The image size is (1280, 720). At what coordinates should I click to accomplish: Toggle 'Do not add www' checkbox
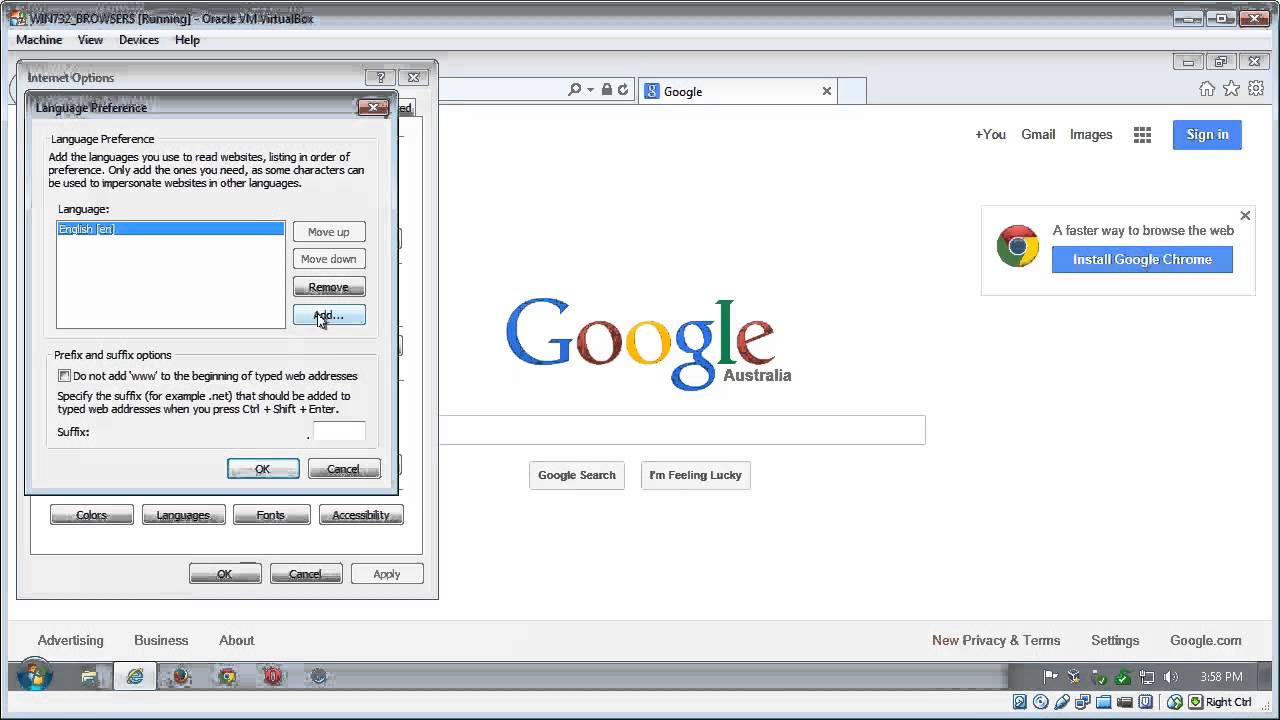(x=64, y=376)
